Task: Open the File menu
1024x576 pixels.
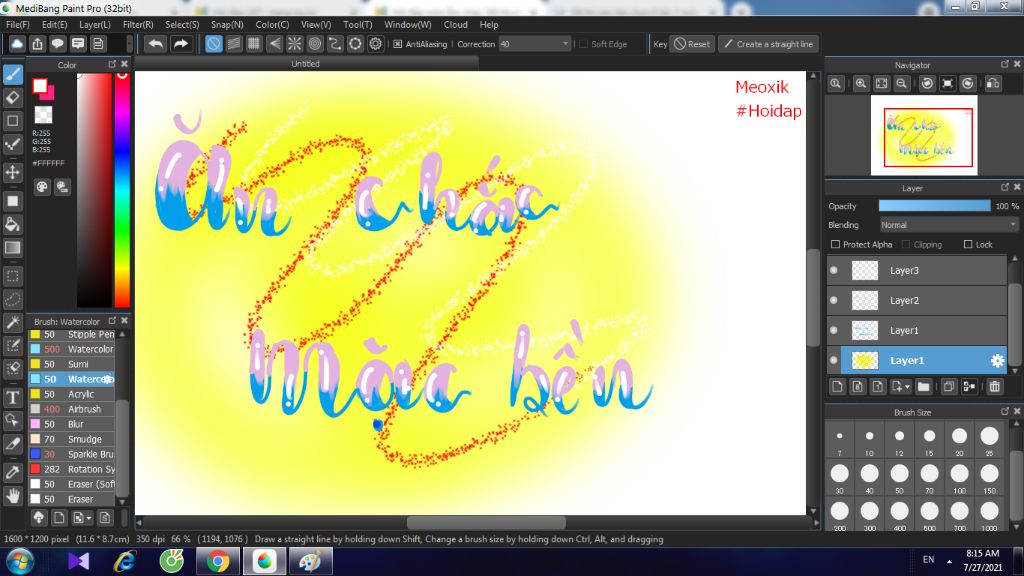Action: pos(18,24)
